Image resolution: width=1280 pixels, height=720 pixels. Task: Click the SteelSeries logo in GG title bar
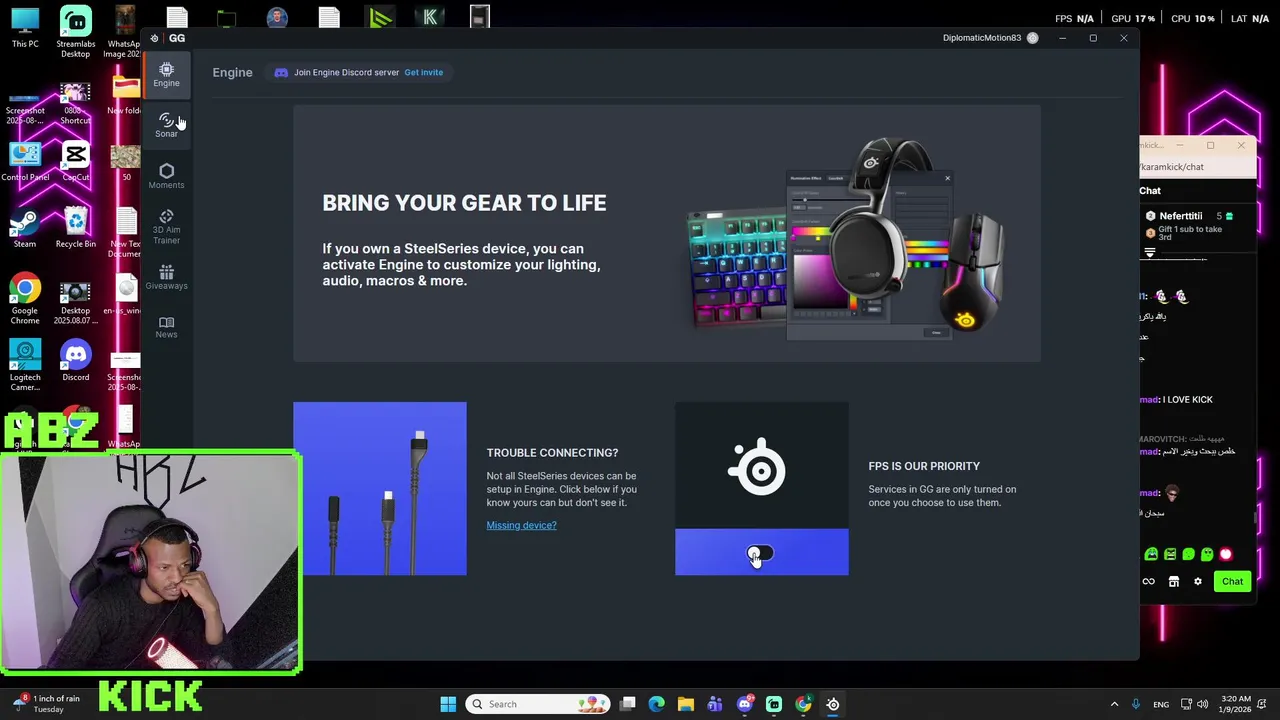[154, 38]
